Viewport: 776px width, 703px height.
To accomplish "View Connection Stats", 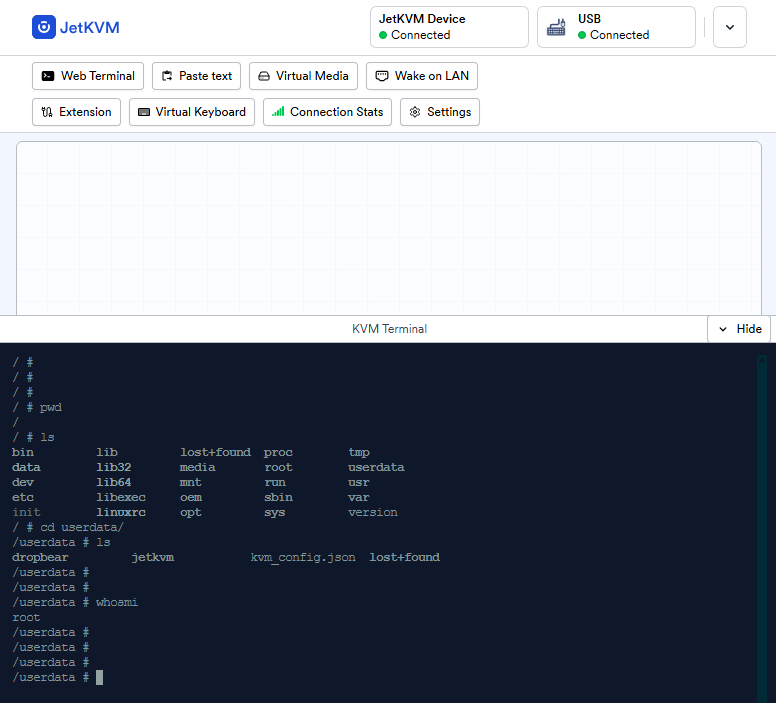I will (x=327, y=112).
